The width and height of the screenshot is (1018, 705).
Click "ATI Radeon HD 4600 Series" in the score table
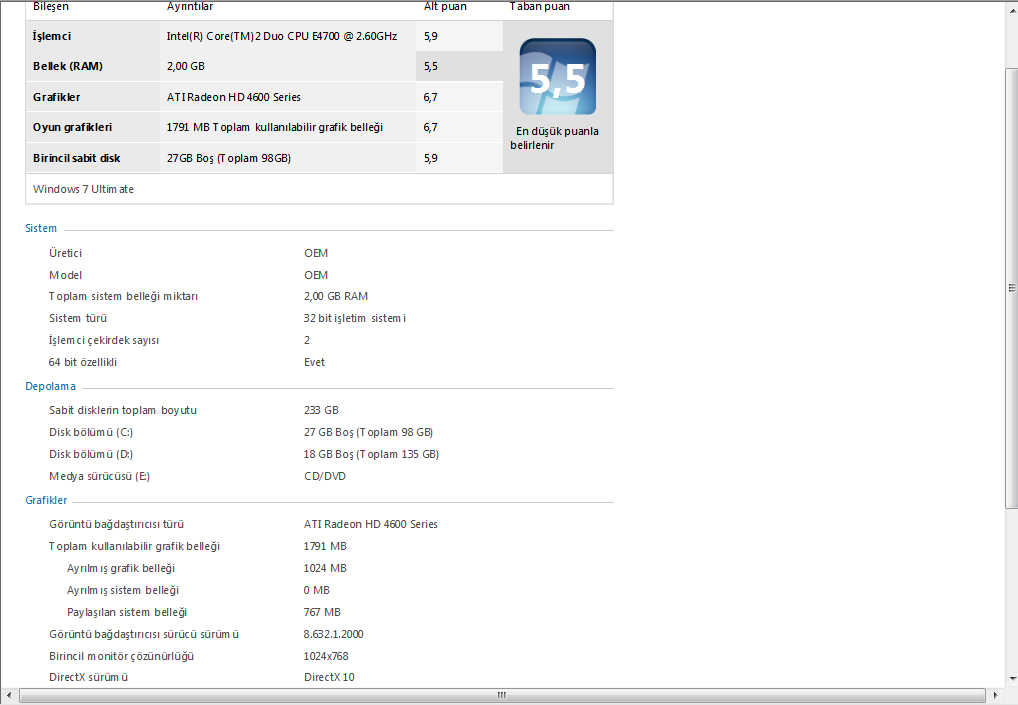click(234, 97)
